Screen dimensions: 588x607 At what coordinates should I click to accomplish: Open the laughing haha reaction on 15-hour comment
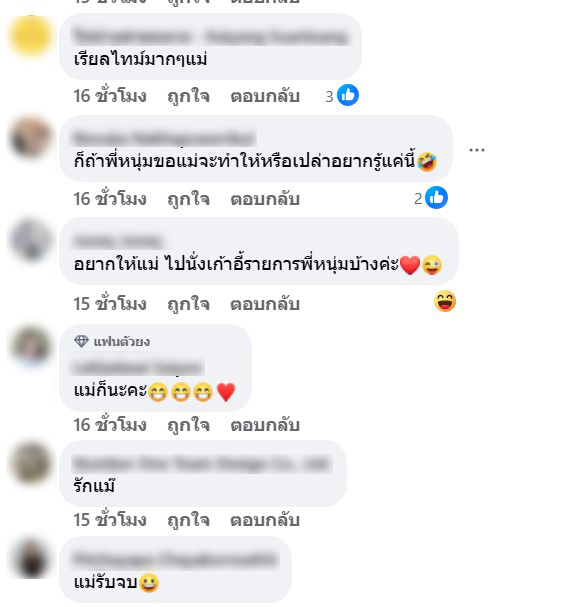coord(445,301)
